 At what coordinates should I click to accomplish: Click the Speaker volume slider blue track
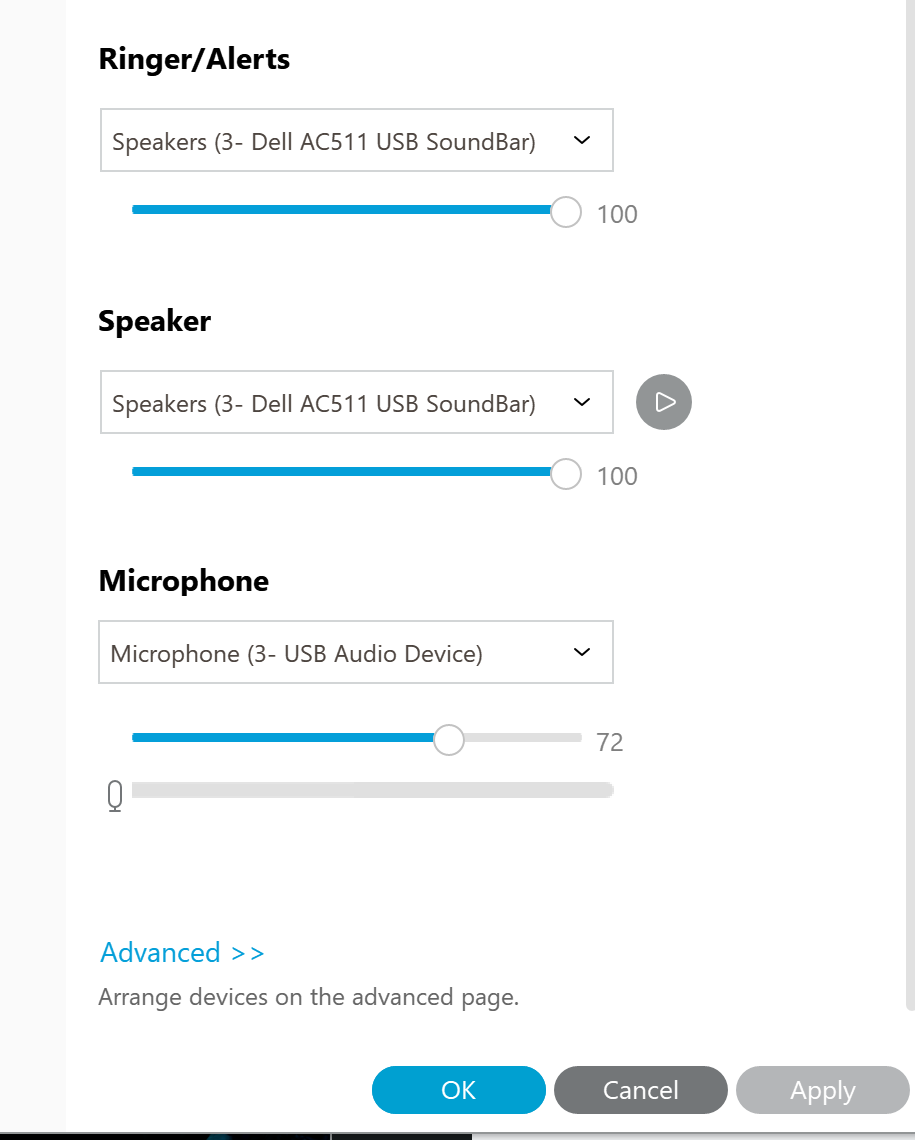340,472
